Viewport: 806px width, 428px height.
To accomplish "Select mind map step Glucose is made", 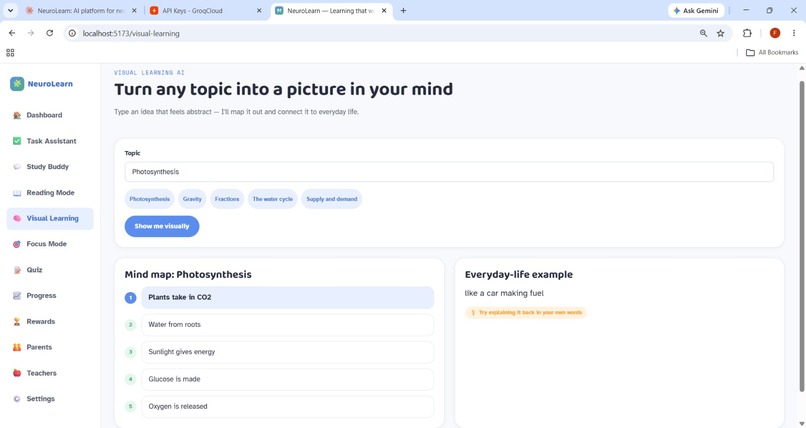I will (288, 379).
